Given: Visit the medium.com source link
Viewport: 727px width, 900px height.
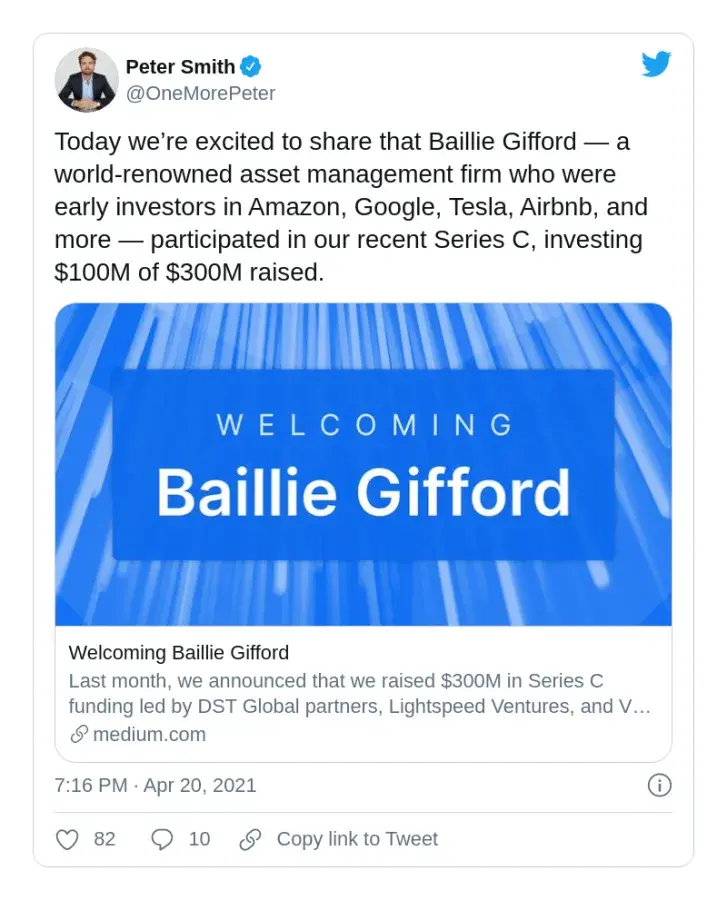Looking at the screenshot, I should point(150,734).
